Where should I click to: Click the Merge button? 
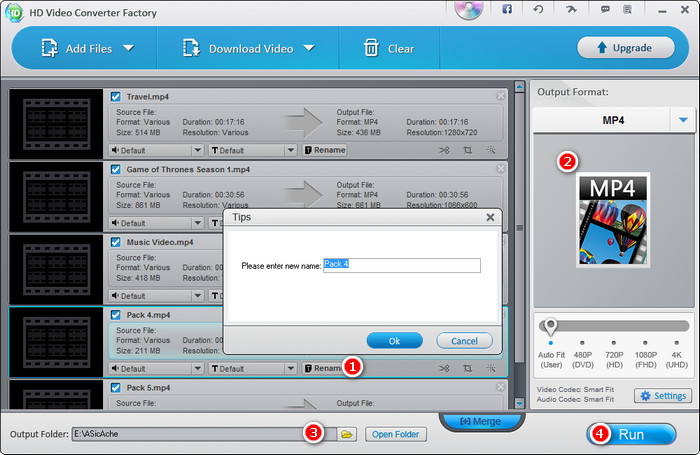481,421
